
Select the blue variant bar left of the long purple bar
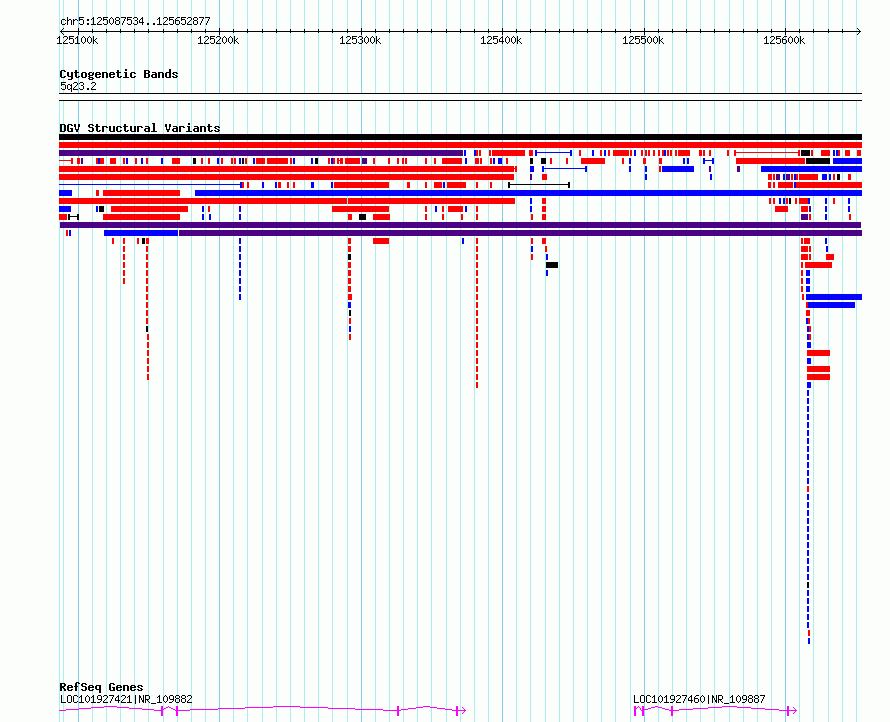141,233
